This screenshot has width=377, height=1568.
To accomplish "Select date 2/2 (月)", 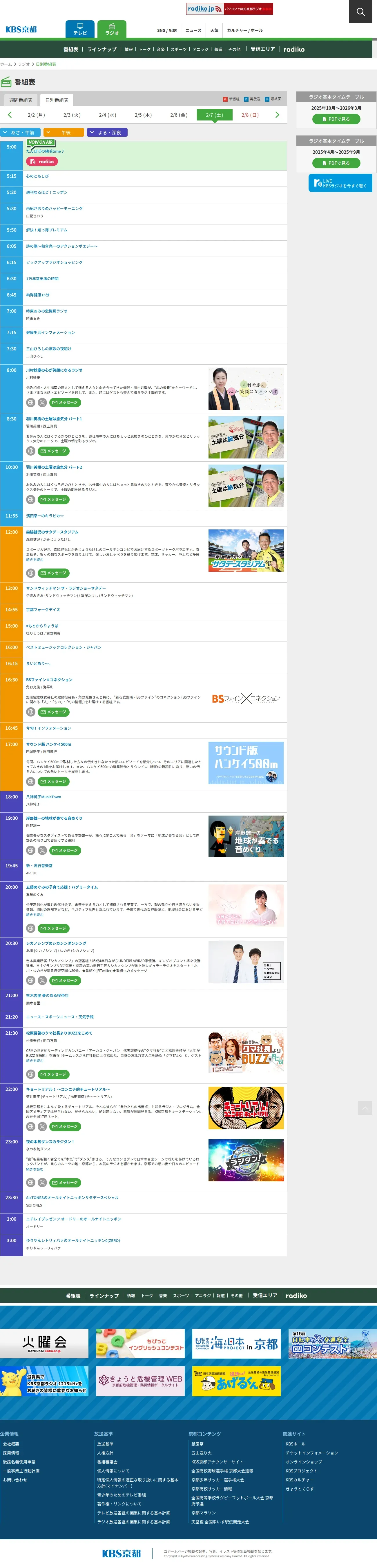I will coord(36,115).
